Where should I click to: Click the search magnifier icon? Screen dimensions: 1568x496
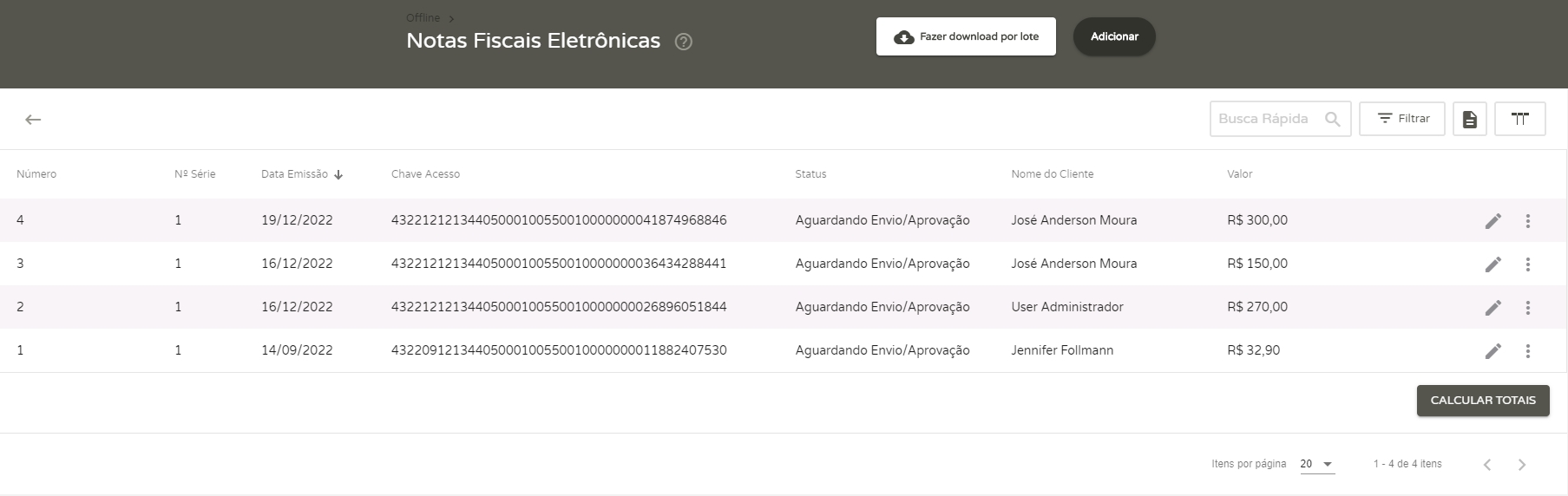1333,120
